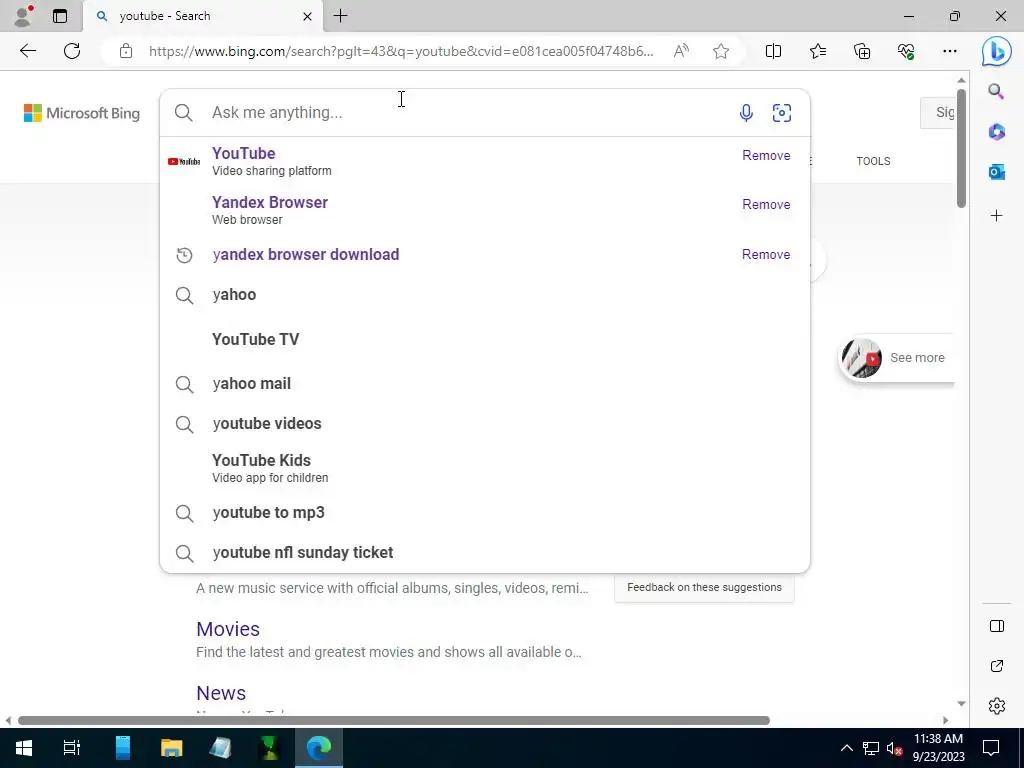Open Favorites list toolbar icon
This screenshot has width=1024, height=768.
[x=818, y=51]
